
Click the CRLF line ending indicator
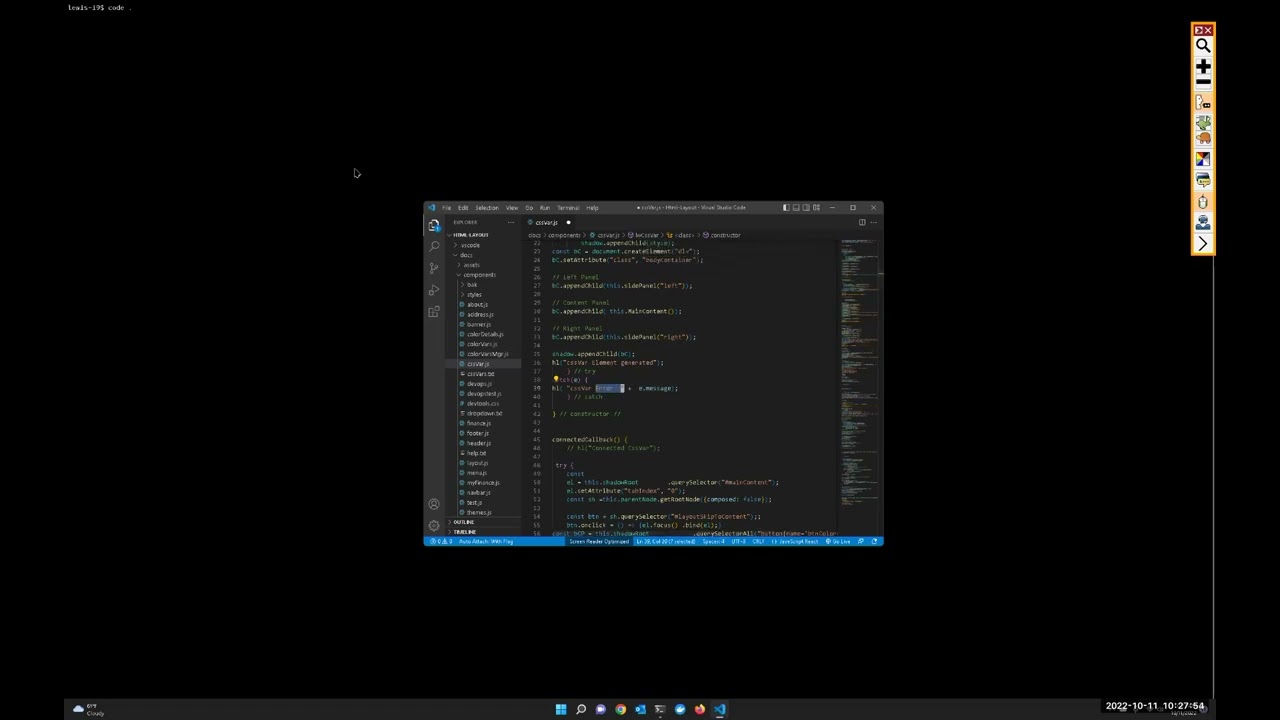(758, 542)
